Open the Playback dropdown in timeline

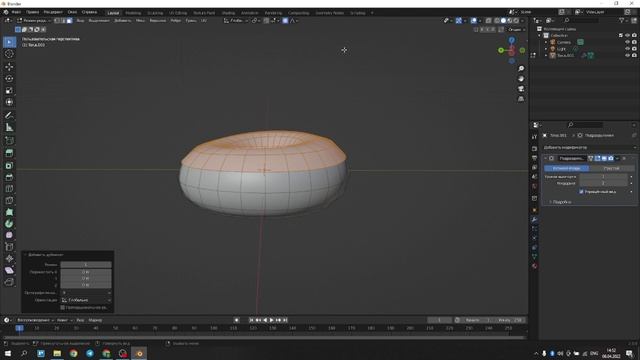(x=35, y=320)
